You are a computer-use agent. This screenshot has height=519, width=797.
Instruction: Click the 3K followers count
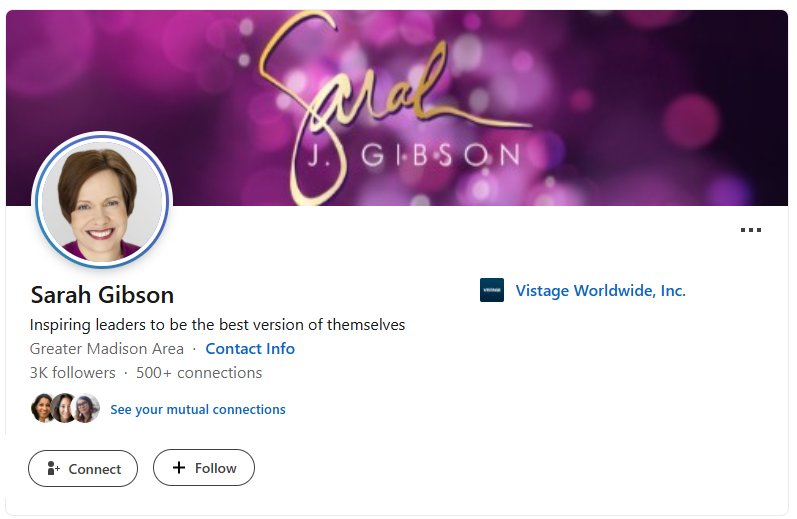(73, 373)
